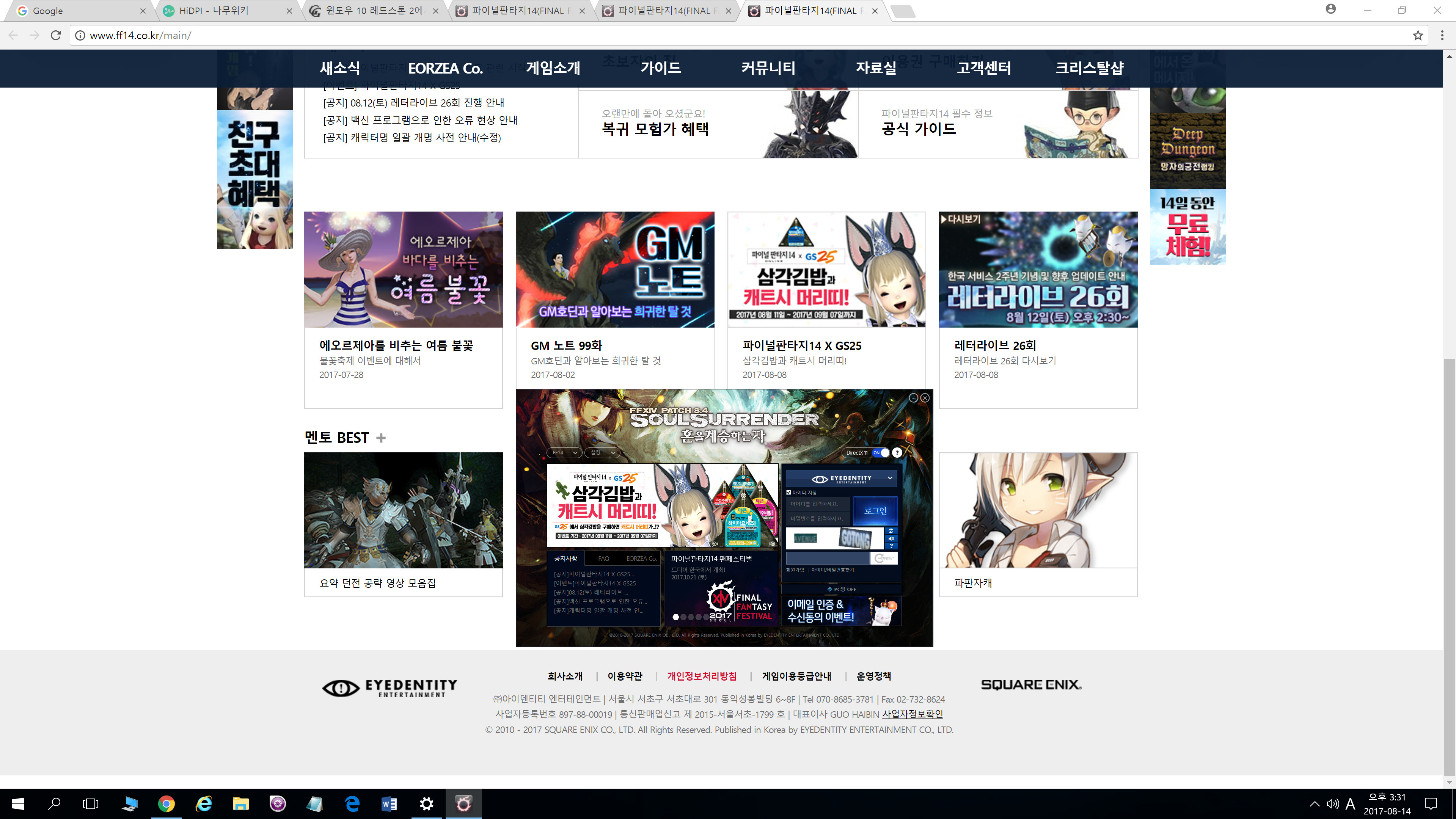Click 사업자정보확인 footer link
Screen dimensions: 1456x819
click(912, 714)
